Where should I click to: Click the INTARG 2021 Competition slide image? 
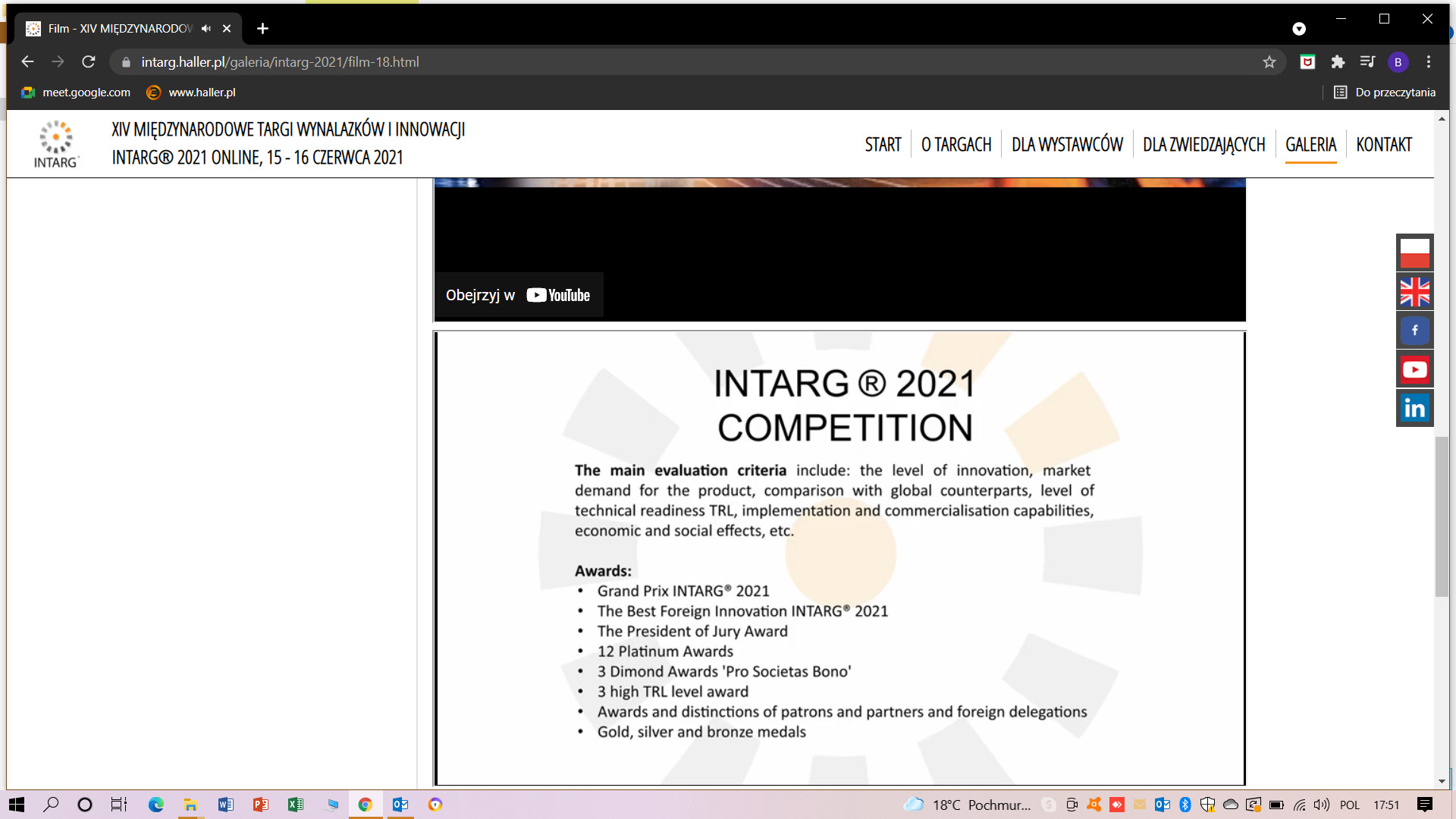pyautogui.click(x=839, y=558)
